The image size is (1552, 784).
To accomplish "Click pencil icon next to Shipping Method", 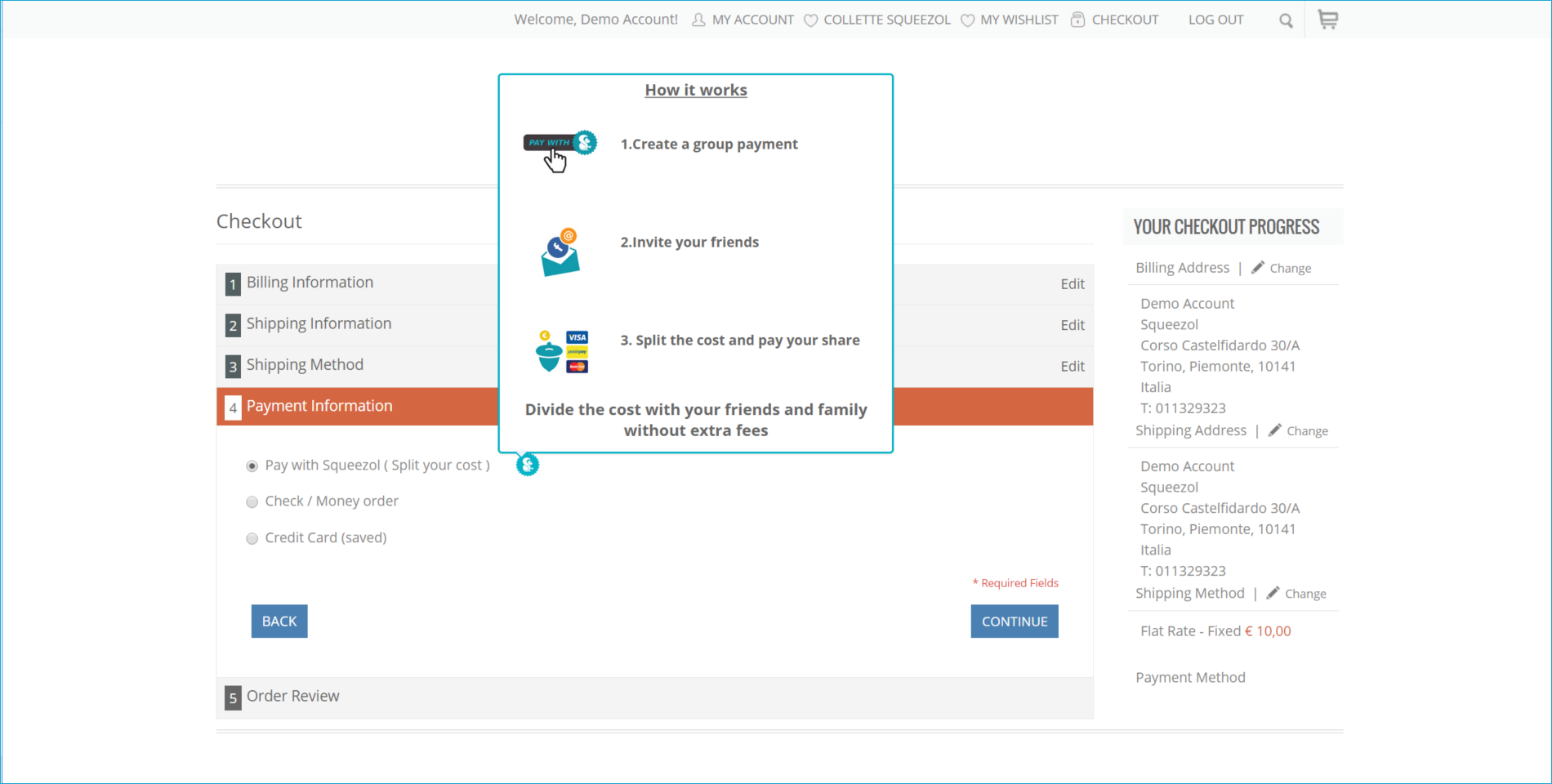I will (x=1273, y=592).
